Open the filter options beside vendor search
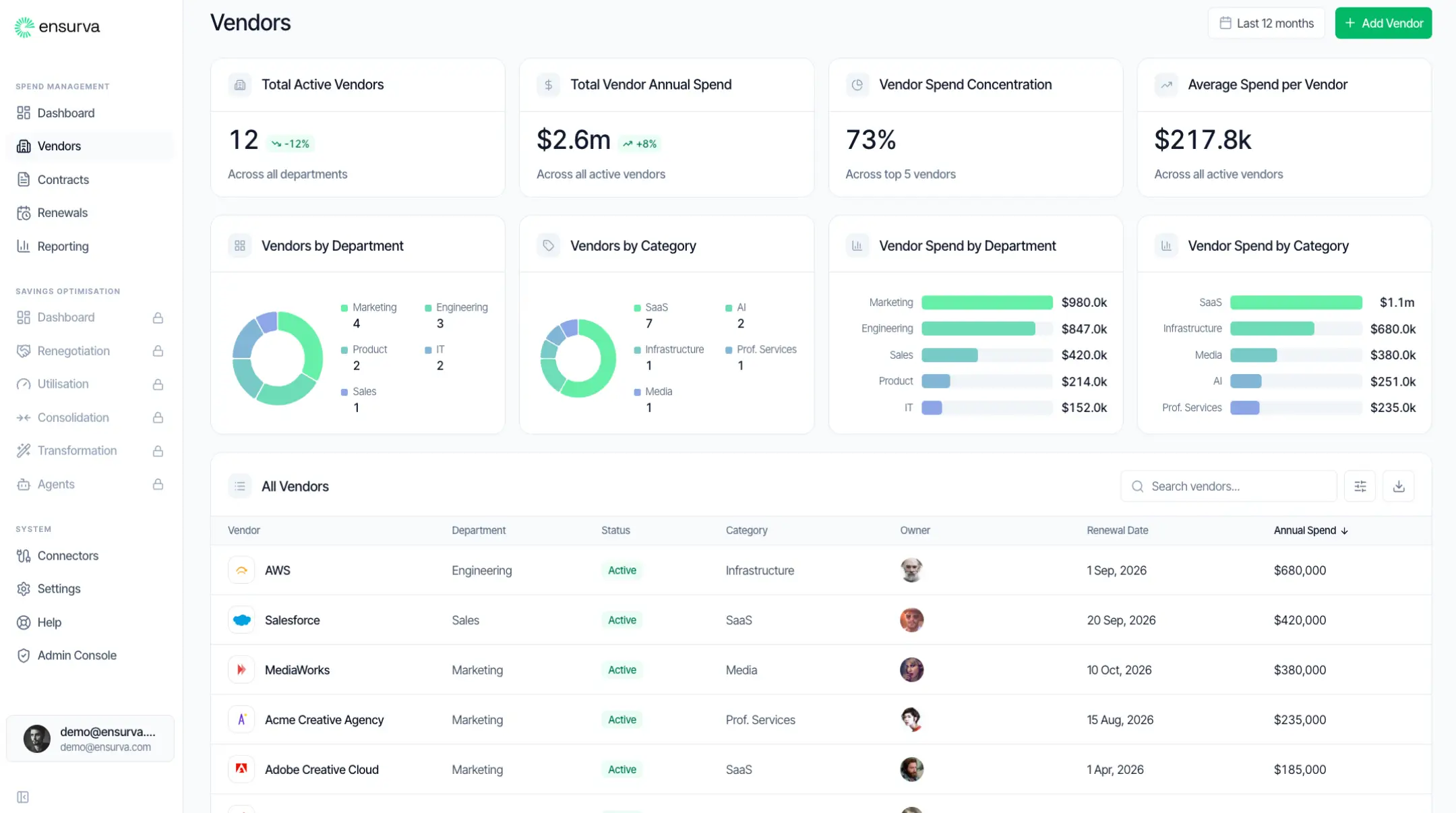Image resolution: width=1456 pixels, height=813 pixels. tap(1360, 485)
